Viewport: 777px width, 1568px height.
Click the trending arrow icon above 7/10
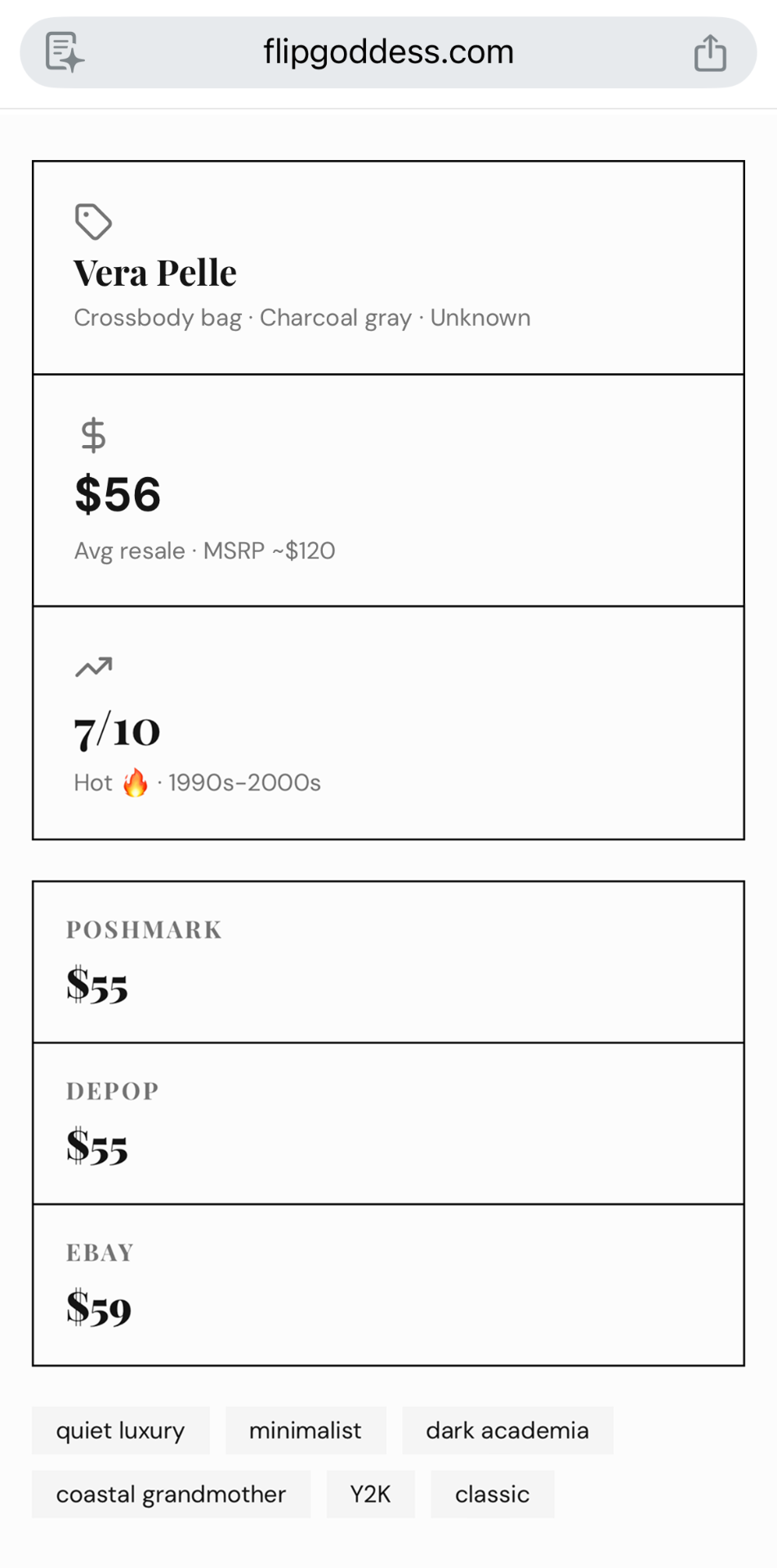coord(93,667)
